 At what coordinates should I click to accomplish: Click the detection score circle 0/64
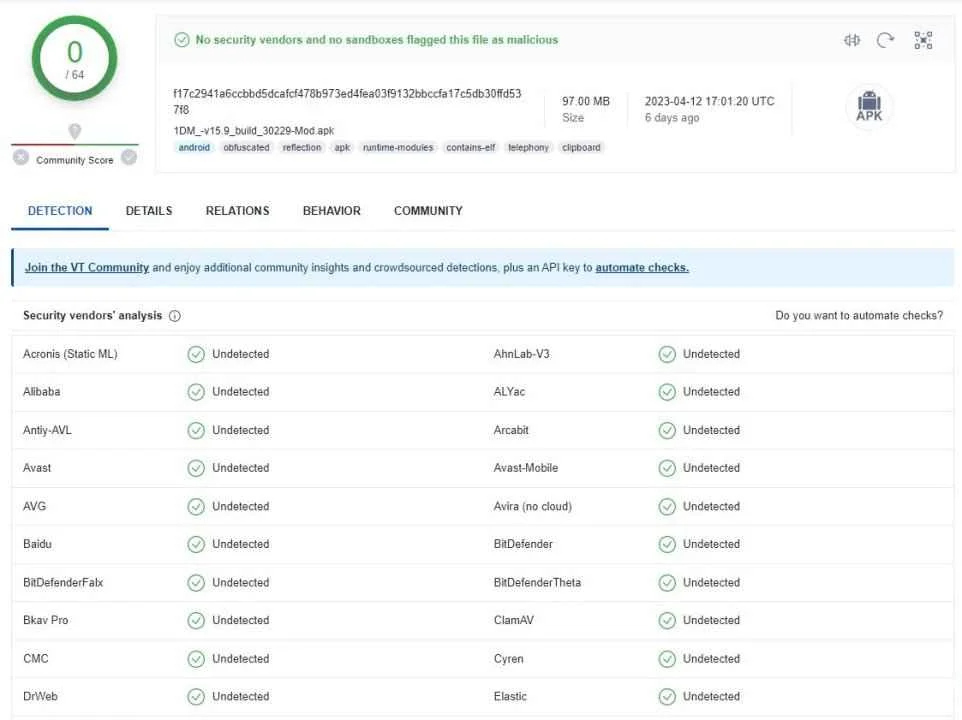(74, 58)
